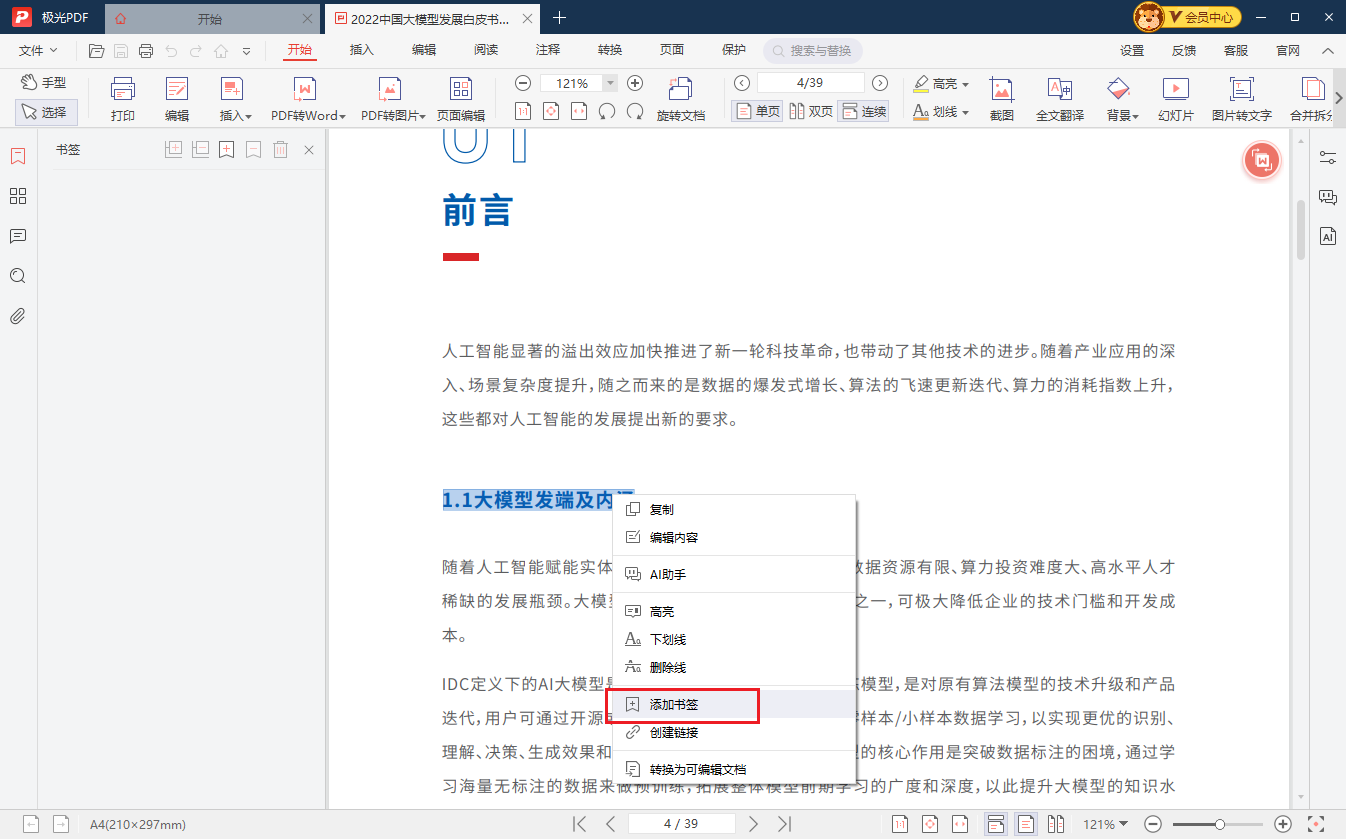Launch 全文翻译 full-text translation

[1060, 99]
